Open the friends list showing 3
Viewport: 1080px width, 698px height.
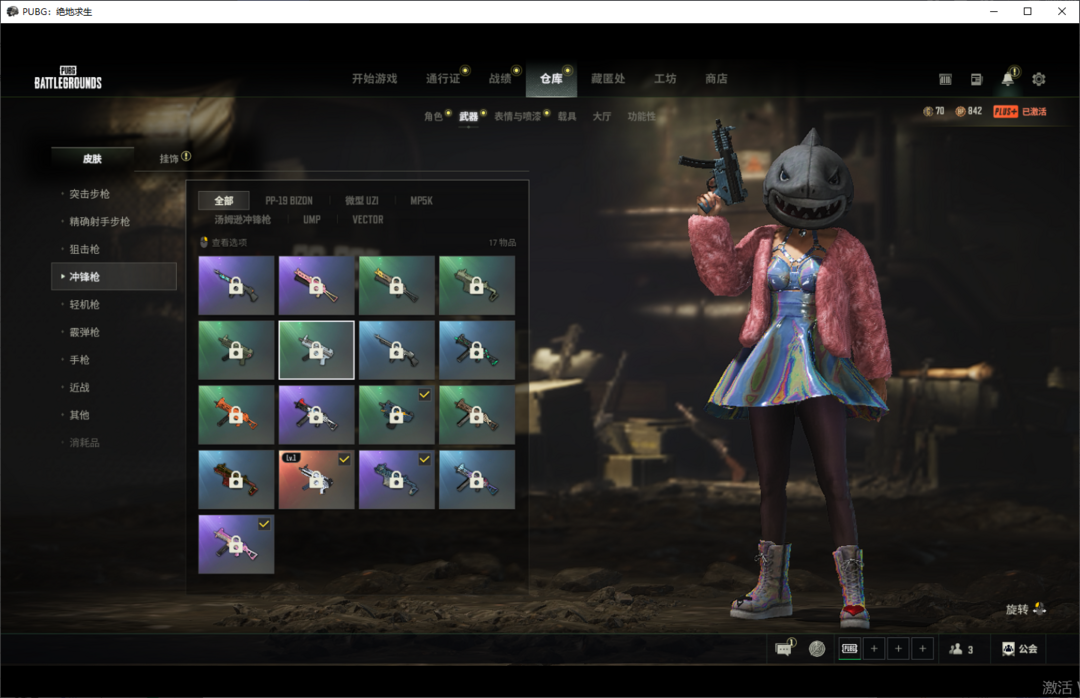(961, 648)
